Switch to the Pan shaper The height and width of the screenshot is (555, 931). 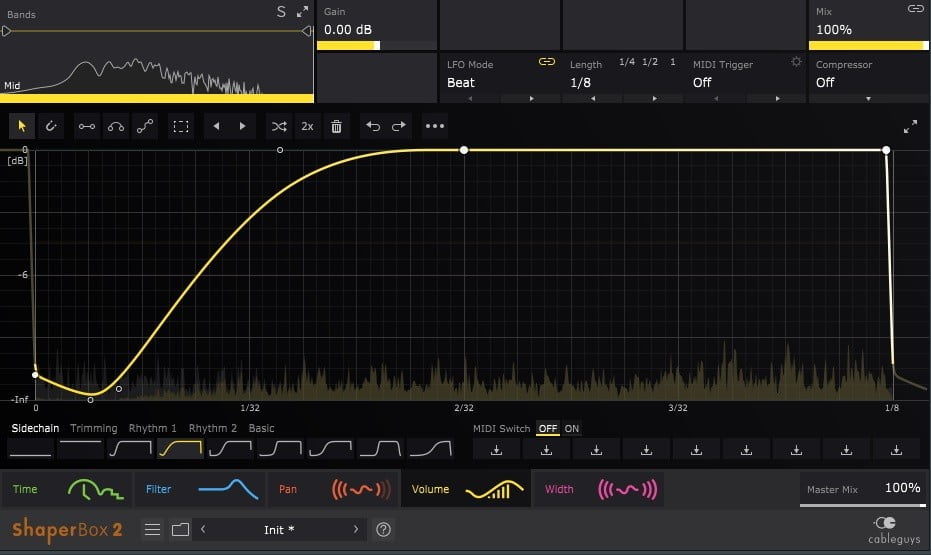(333, 490)
